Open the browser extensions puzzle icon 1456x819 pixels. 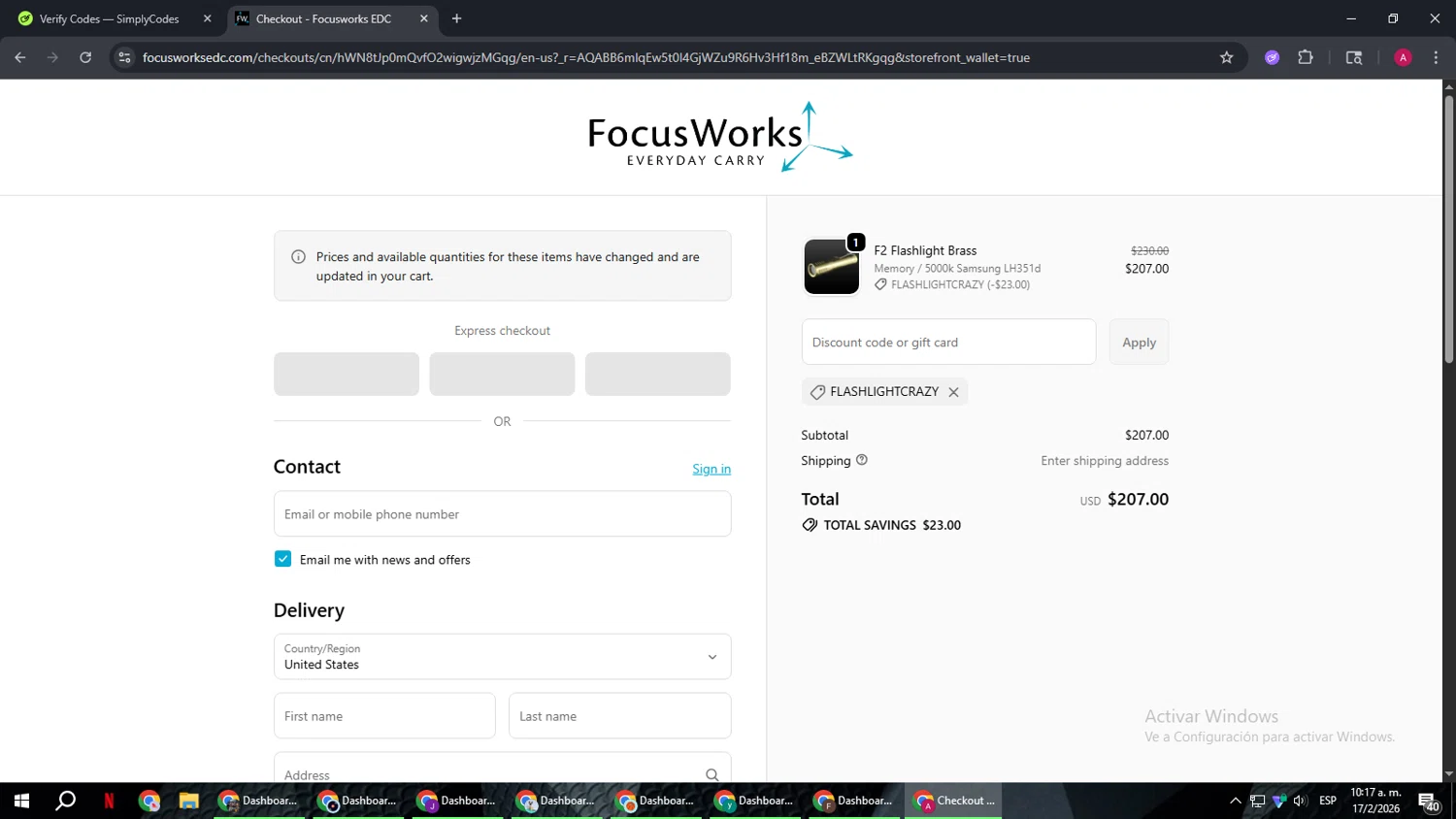1306,57
